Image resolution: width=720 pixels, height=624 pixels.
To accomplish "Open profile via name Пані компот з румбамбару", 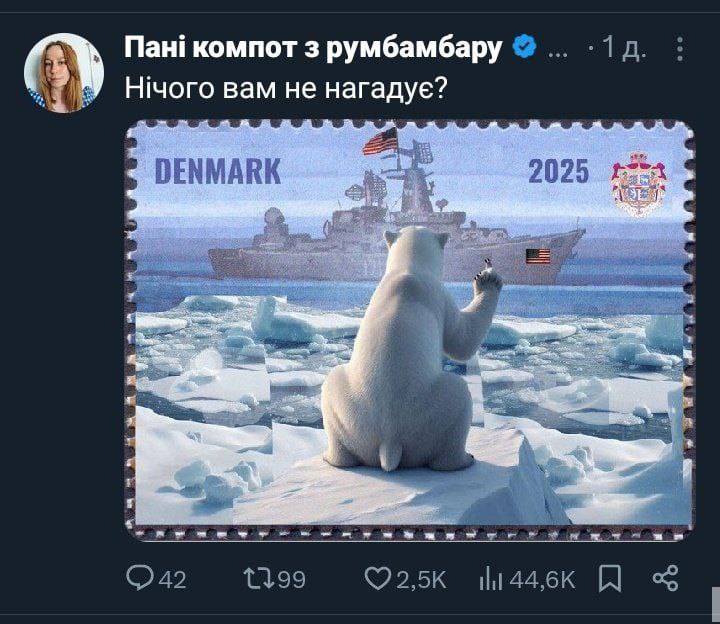I will pyautogui.click(x=314, y=47).
